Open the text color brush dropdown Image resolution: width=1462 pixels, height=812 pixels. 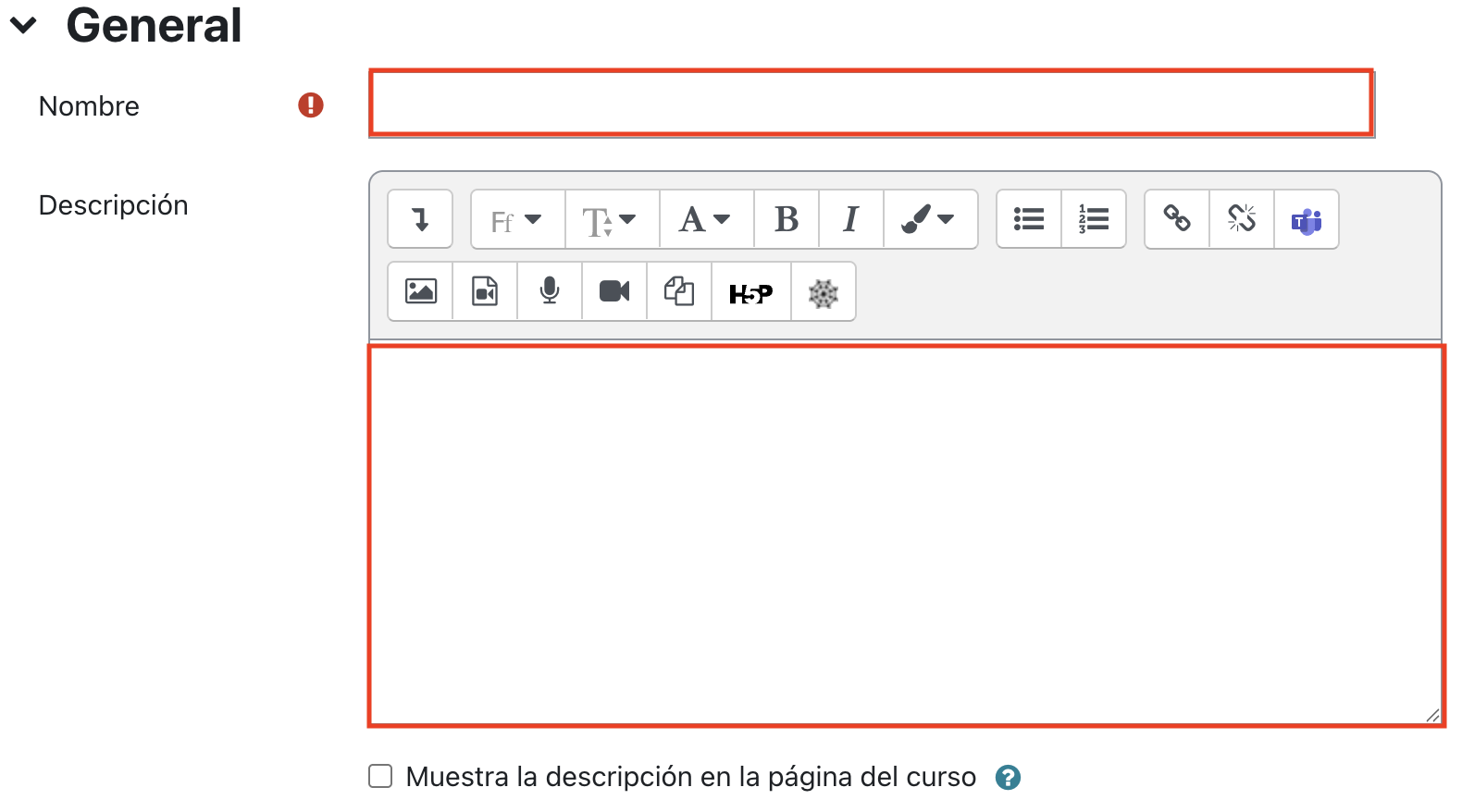pyautogui.click(x=930, y=219)
